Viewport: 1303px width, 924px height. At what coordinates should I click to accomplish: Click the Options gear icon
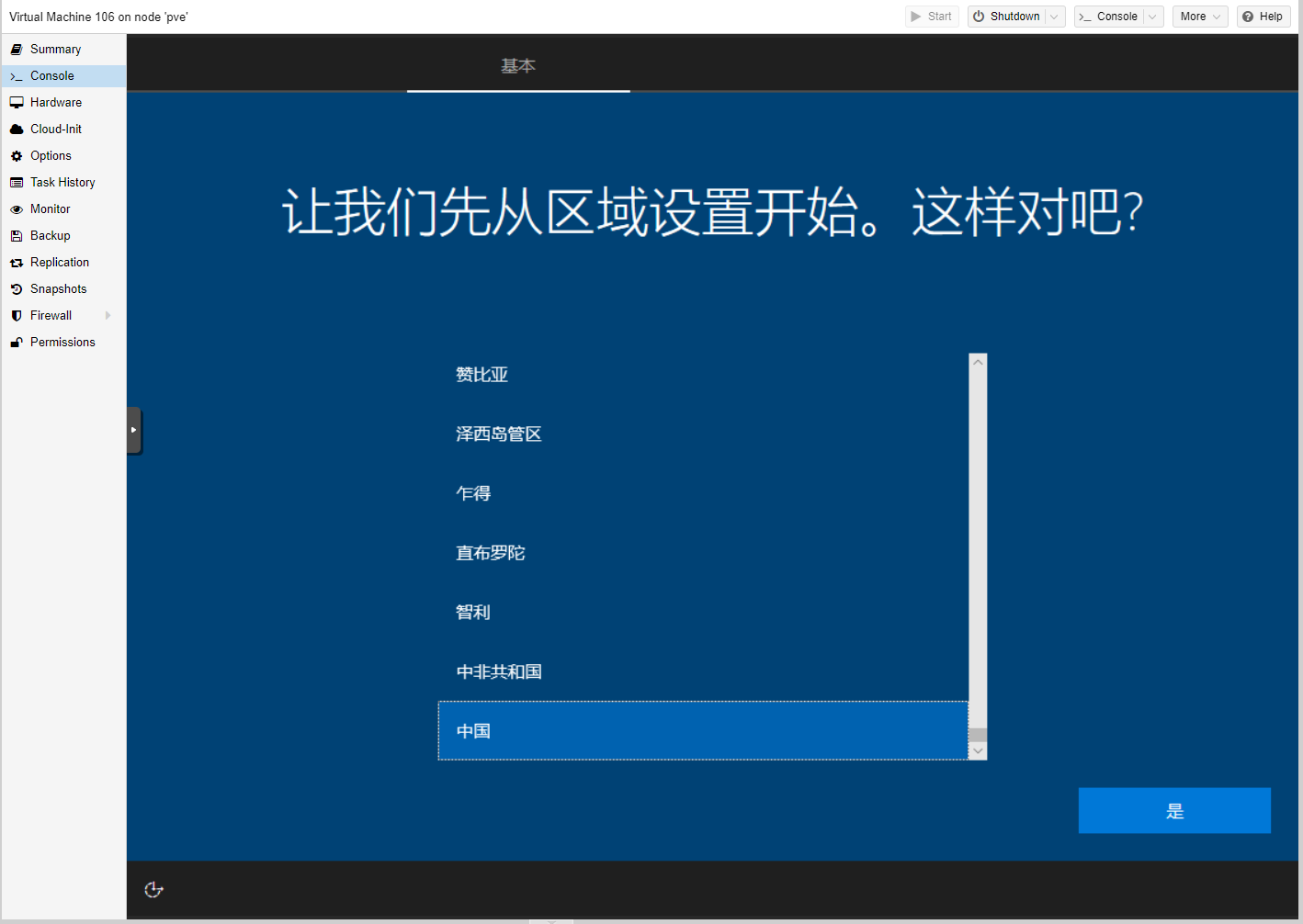click(x=17, y=156)
